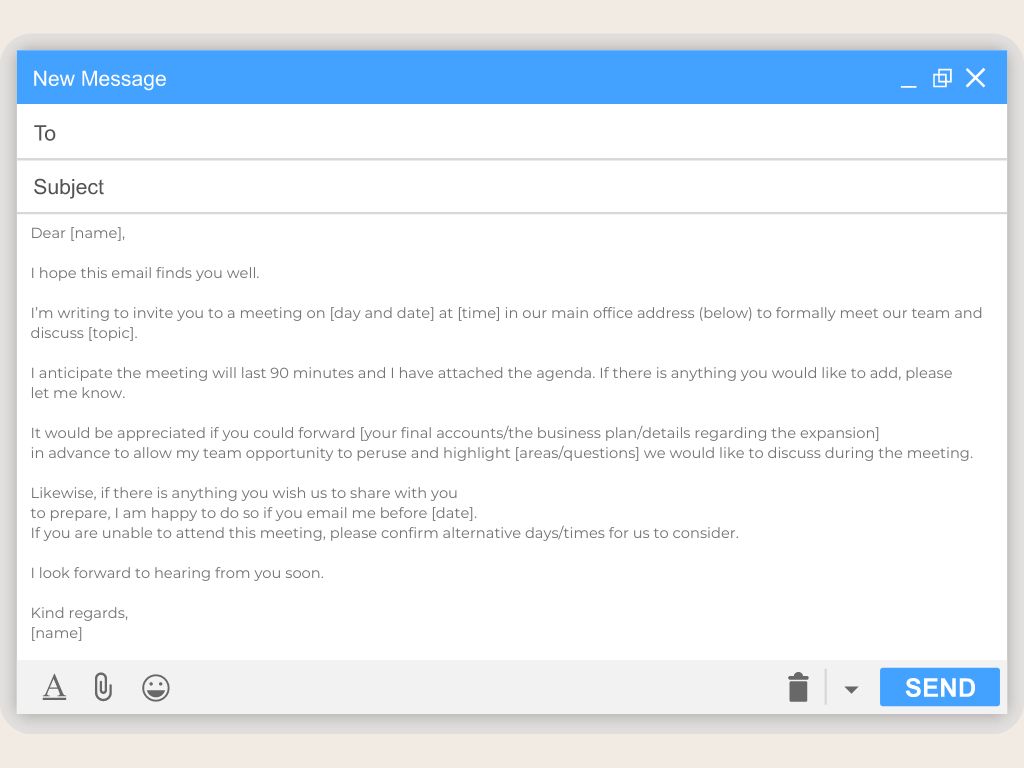
Task: Click the To recipient field
Action: [x=500, y=133]
